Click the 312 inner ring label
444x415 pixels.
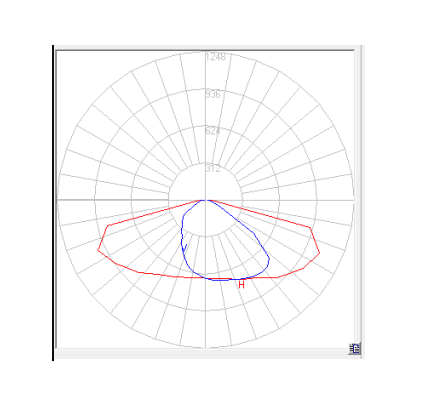pos(213,169)
